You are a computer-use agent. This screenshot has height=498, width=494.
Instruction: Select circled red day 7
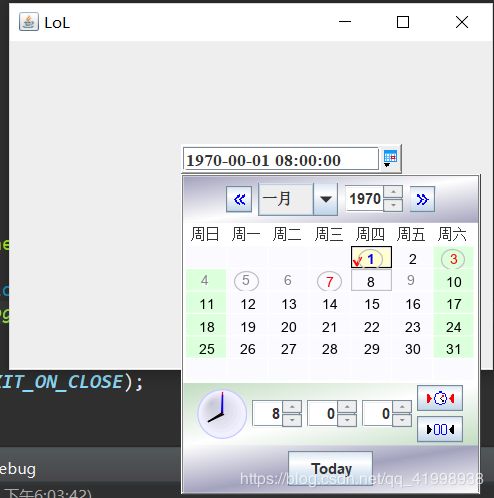point(329,281)
